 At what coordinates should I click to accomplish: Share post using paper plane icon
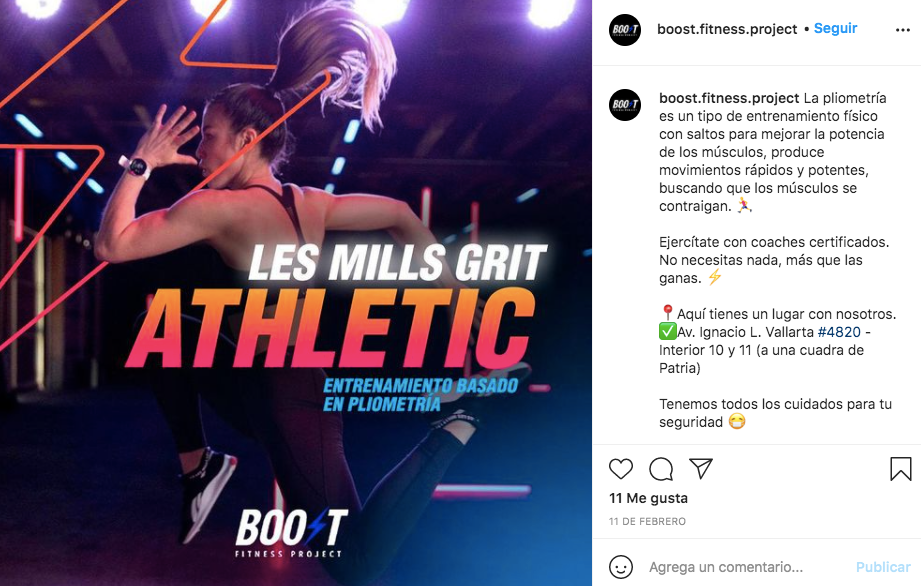[x=701, y=468]
